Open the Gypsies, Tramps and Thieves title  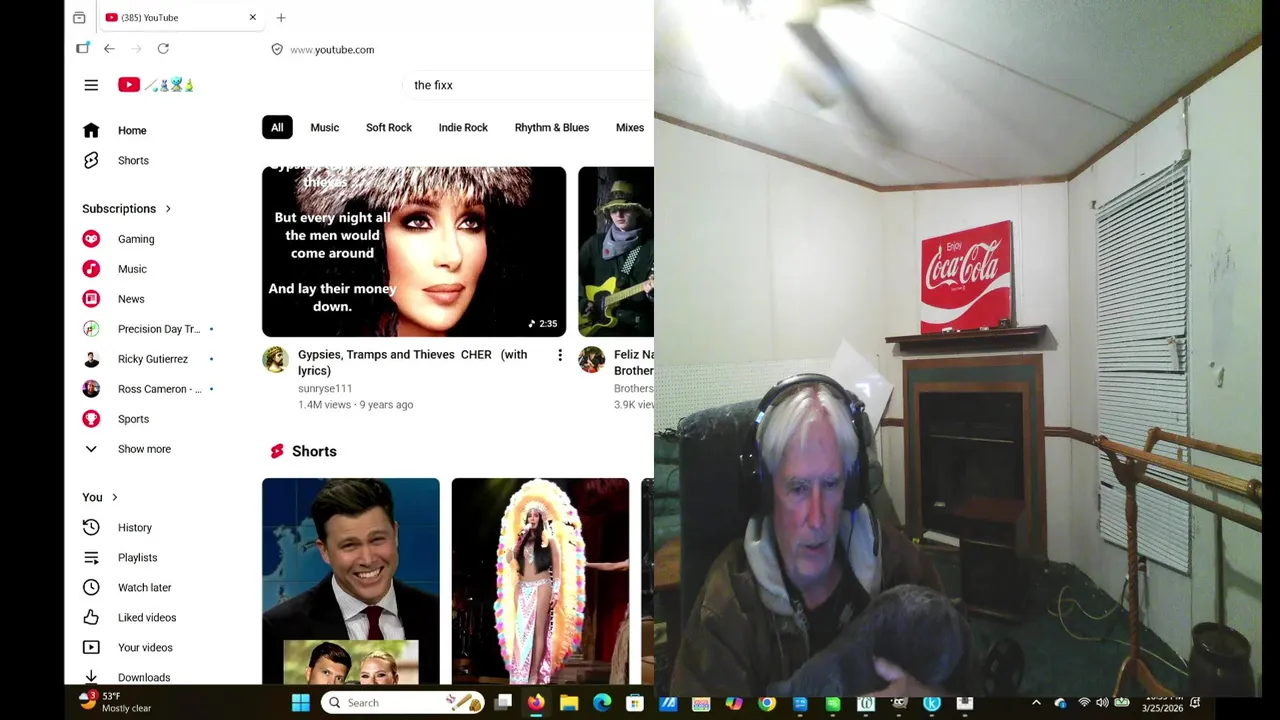click(412, 362)
